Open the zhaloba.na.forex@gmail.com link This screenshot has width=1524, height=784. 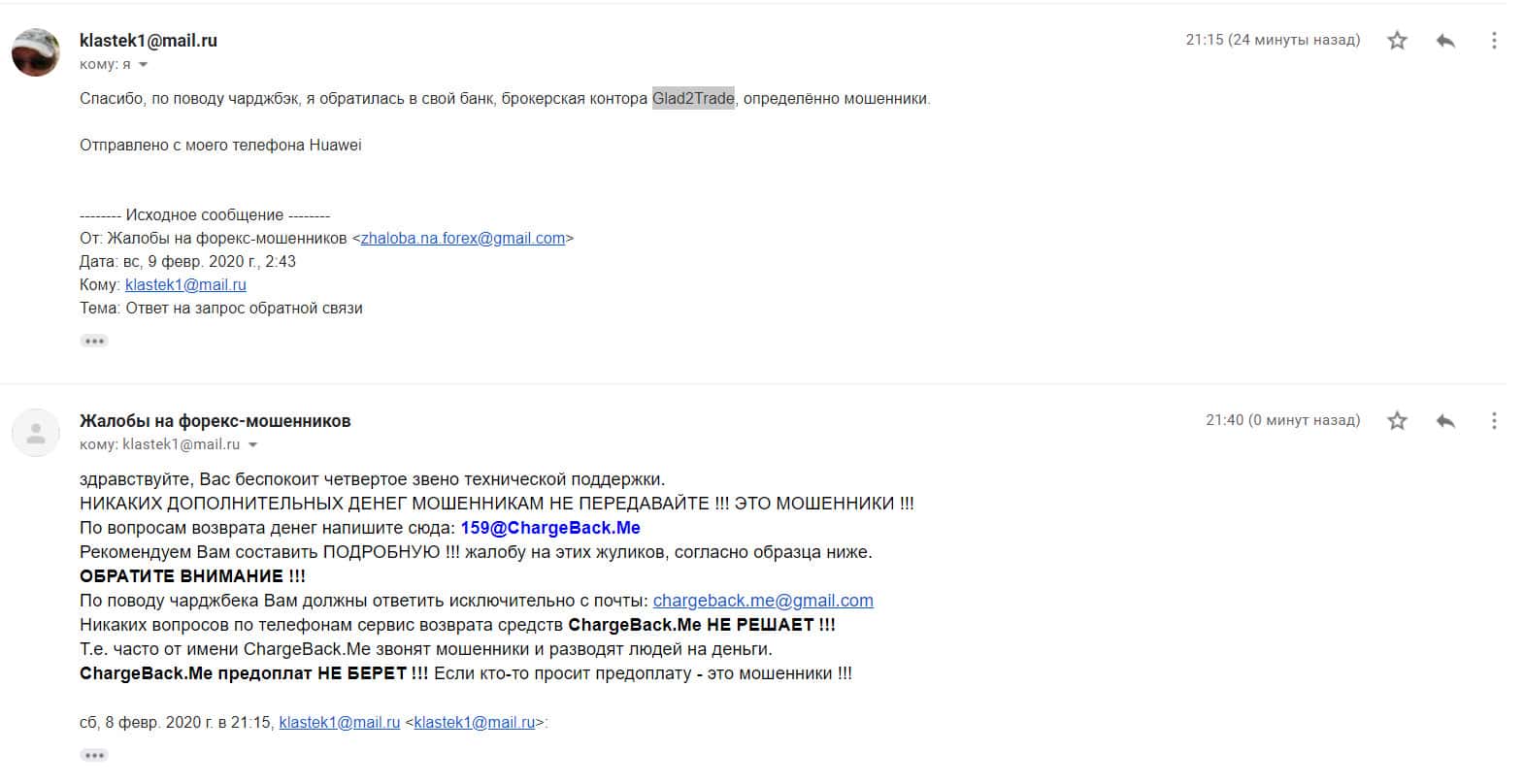(x=463, y=238)
